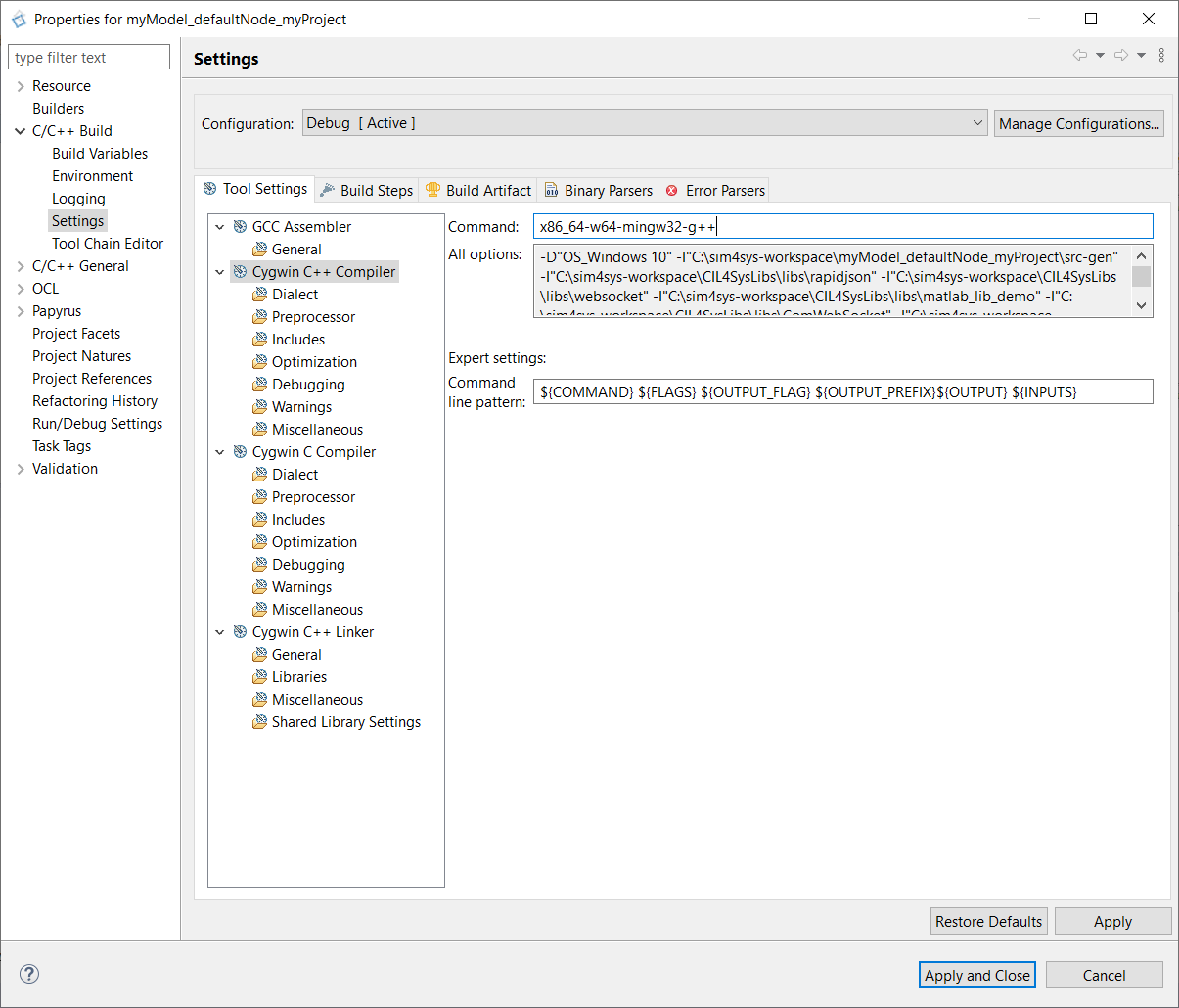Image resolution: width=1179 pixels, height=1008 pixels.
Task: Open the view menu dots icon
Action: pyautogui.click(x=1161, y=56)
